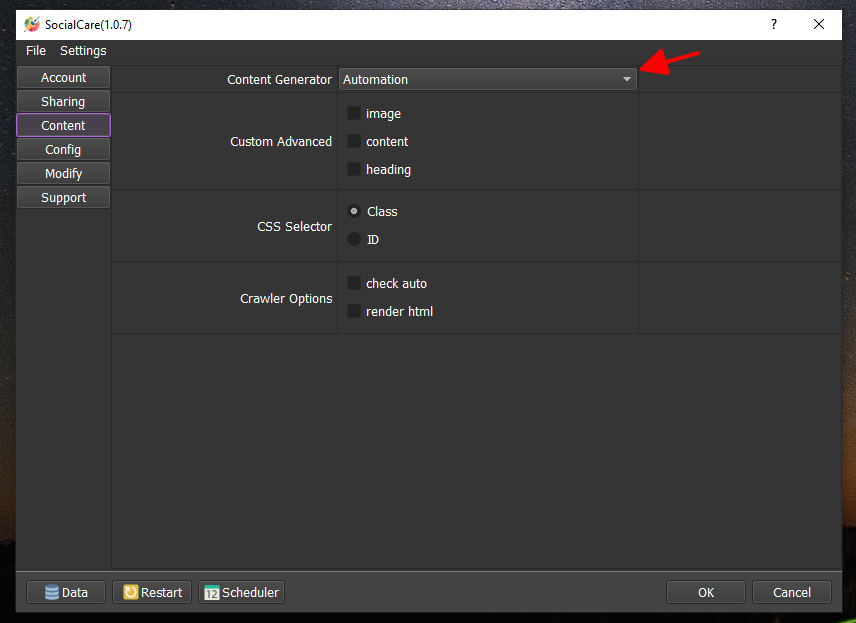Expand the Automation dropdown arrow

point(627,79)
